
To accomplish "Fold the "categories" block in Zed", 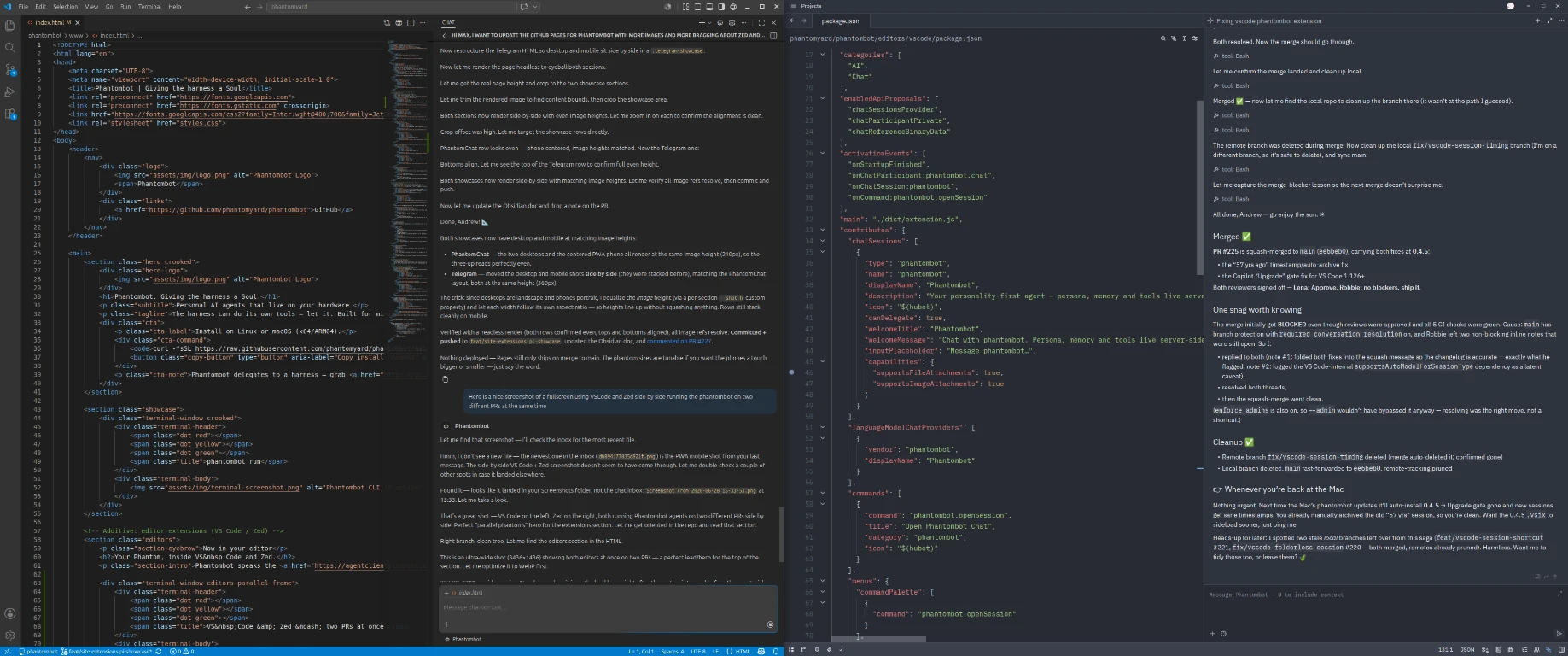I will (823, 55).
